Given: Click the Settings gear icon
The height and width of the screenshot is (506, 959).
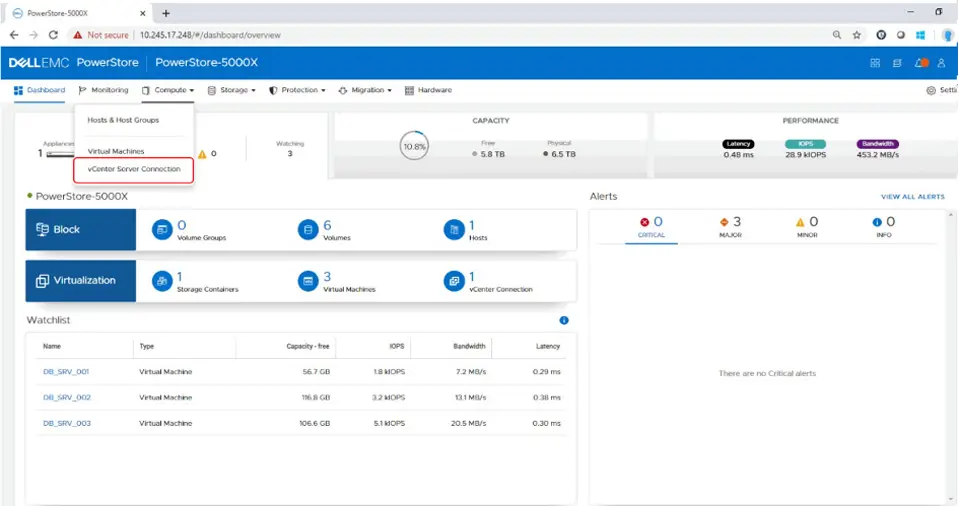Looking at the screenshot, I should click(x=931, y=90).
